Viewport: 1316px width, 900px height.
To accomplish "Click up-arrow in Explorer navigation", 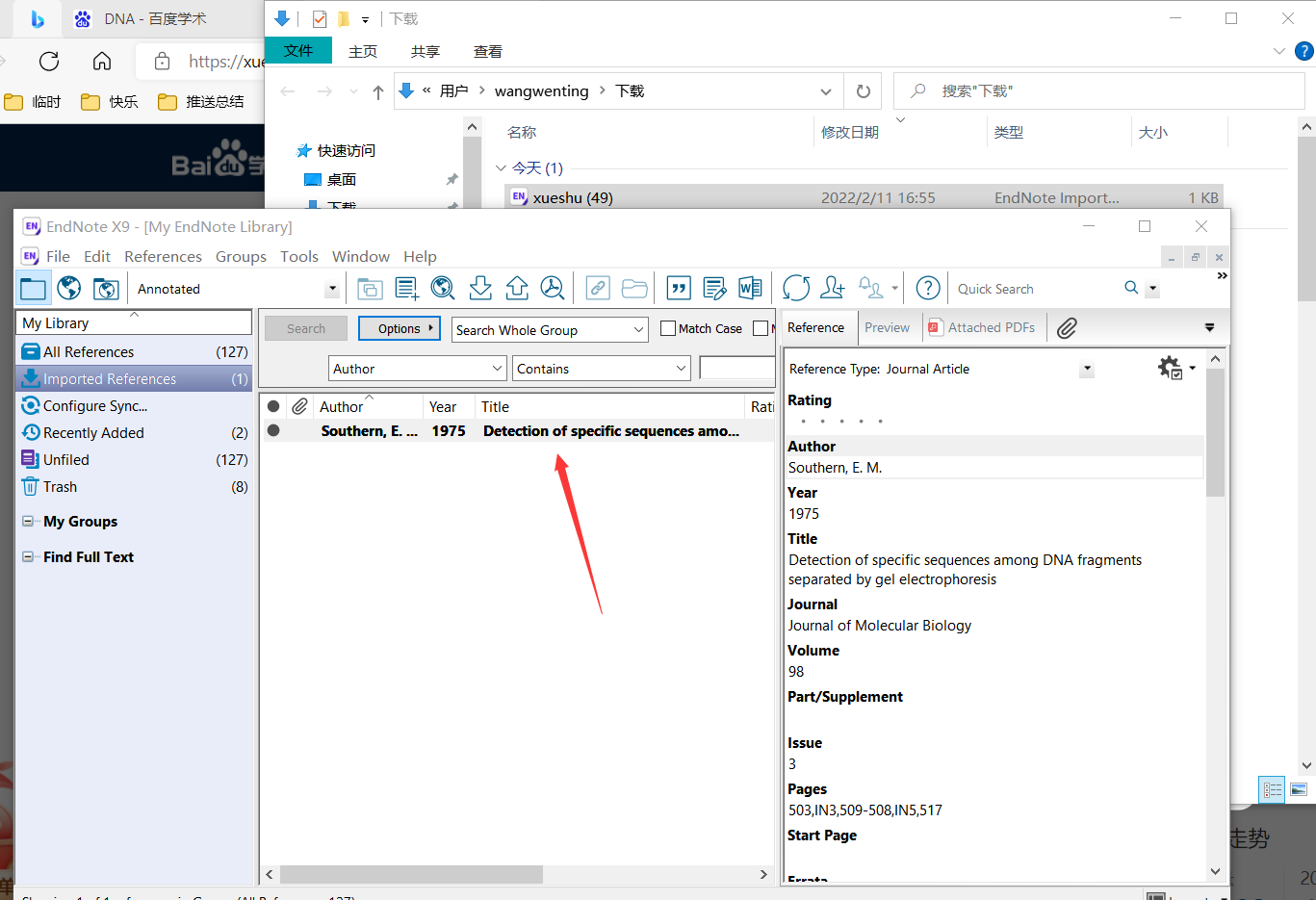I will point(378,91).
